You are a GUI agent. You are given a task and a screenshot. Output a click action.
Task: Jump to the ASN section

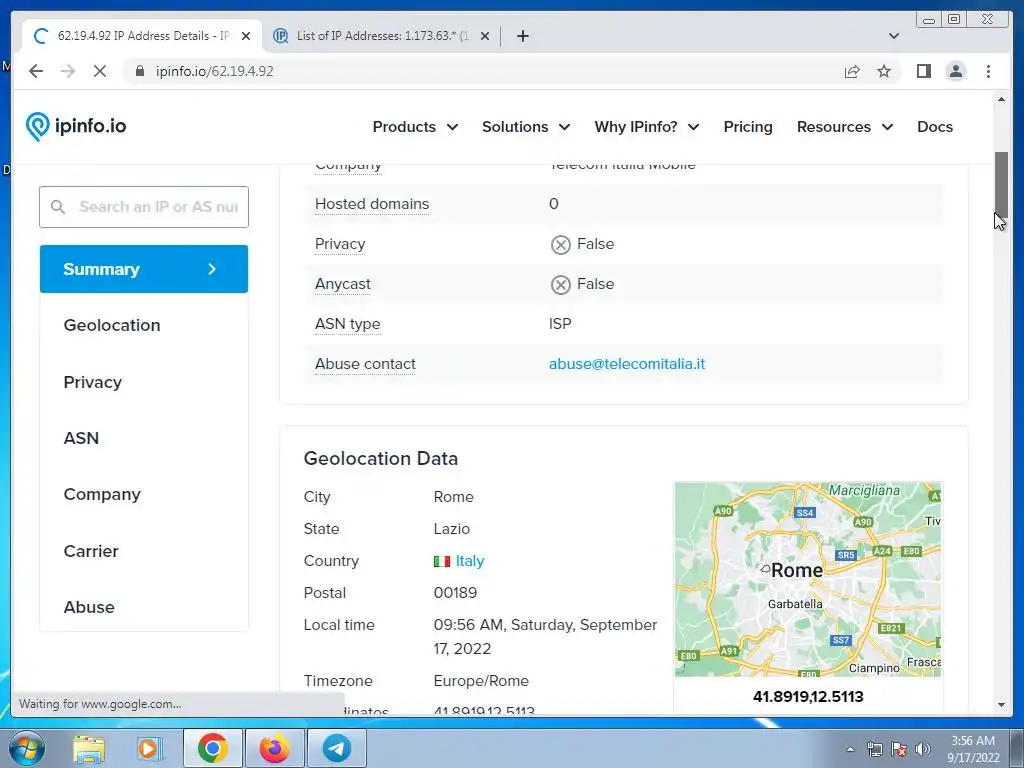point(81,438)
